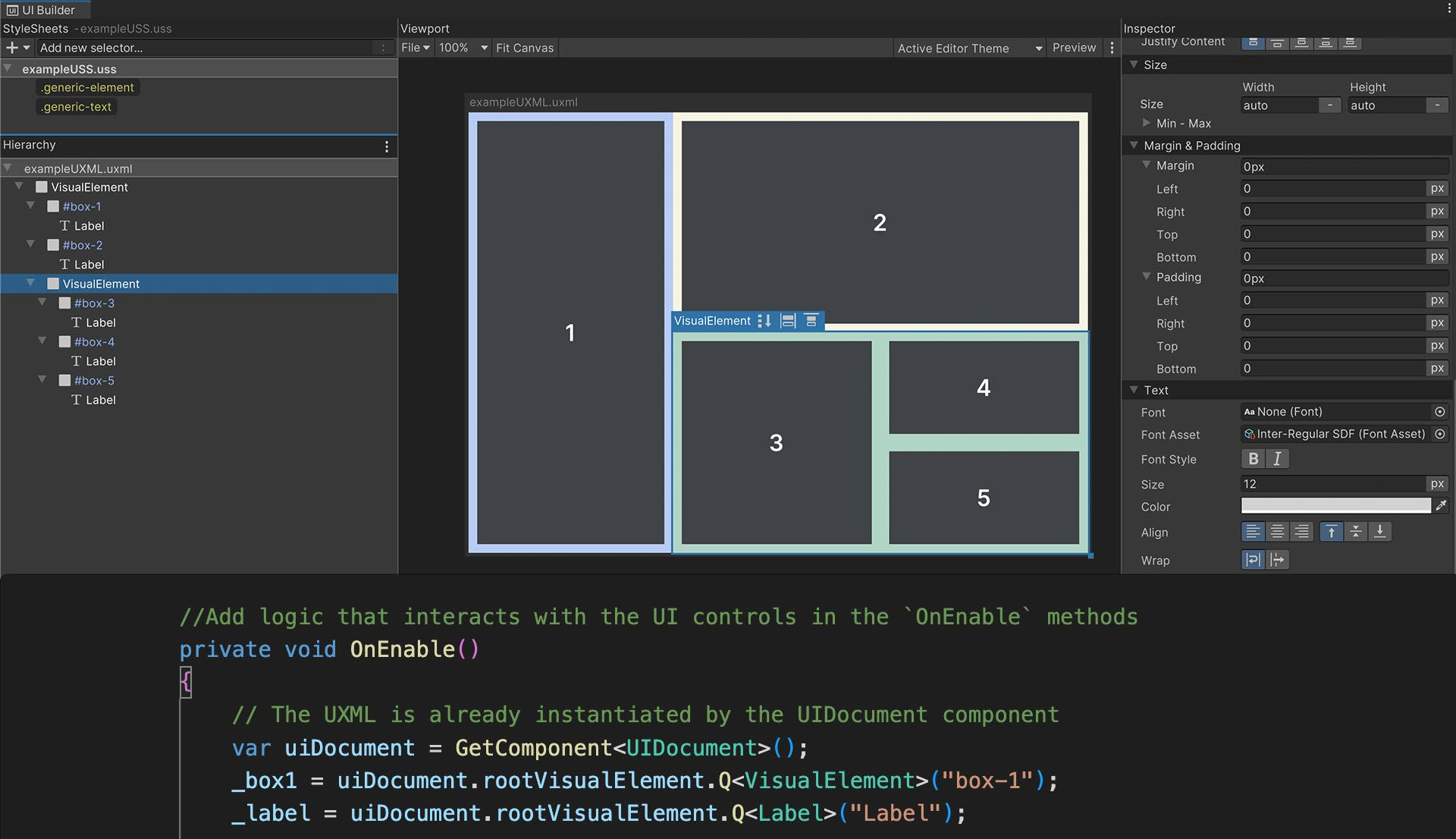Select the .generic-text selector
This screenshot has width=1456, height=839.
point(77,107)
